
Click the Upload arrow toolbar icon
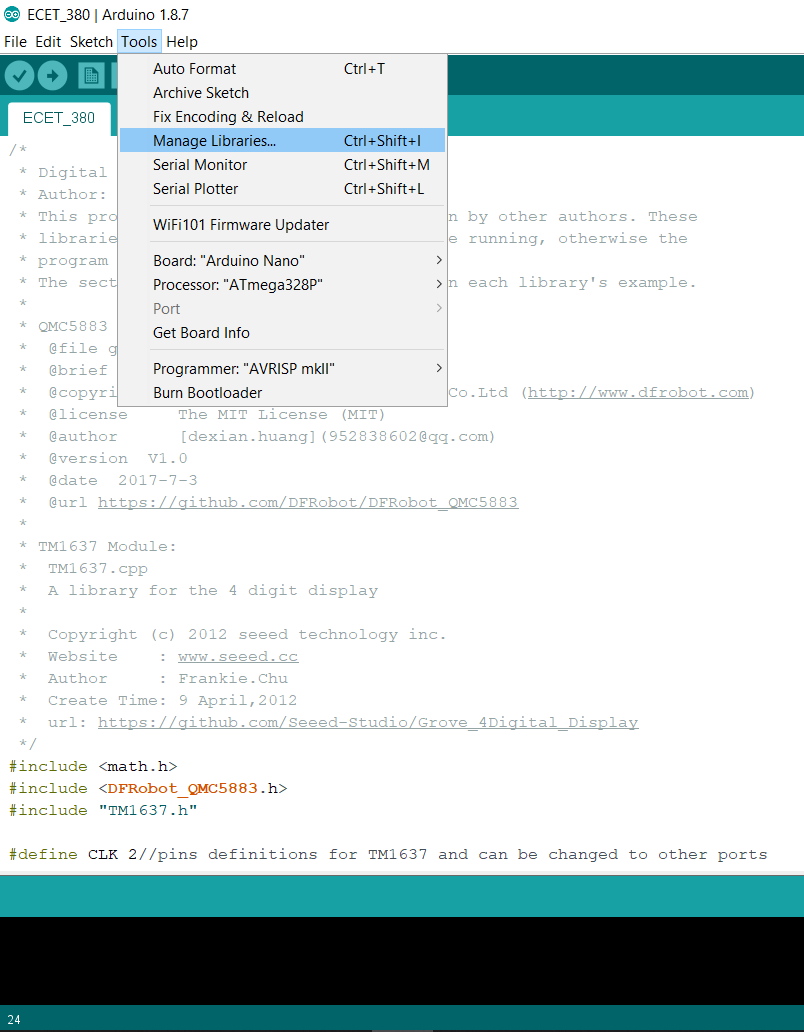53,76
